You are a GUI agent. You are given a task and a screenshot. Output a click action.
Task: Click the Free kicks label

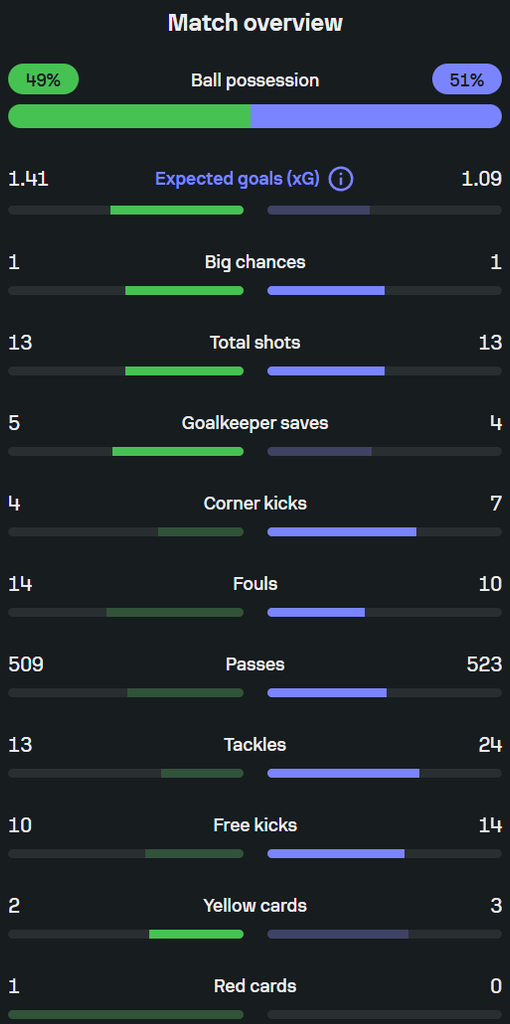[x=255, y=825]
